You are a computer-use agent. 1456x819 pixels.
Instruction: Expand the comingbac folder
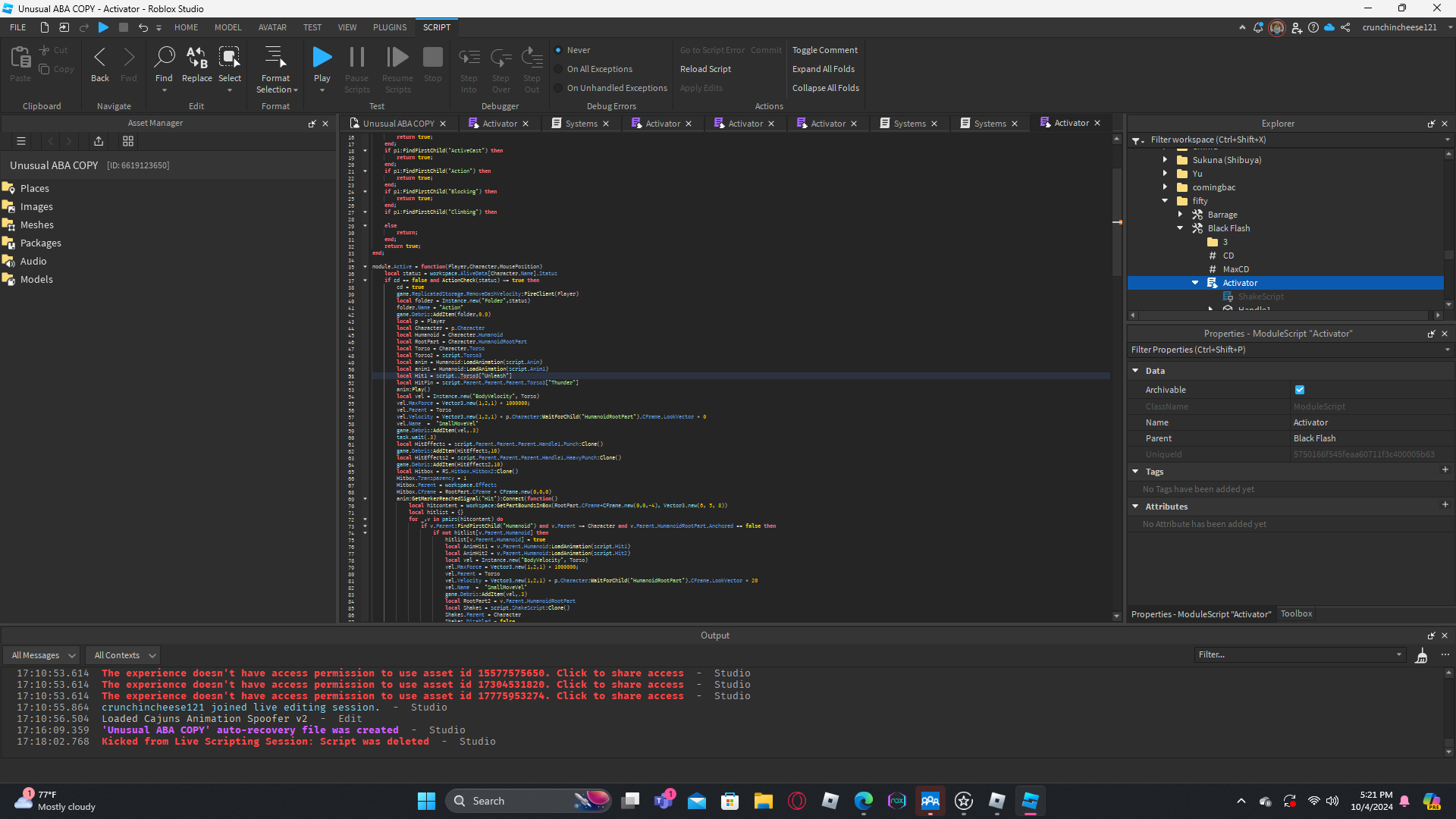pos(1166,187)
